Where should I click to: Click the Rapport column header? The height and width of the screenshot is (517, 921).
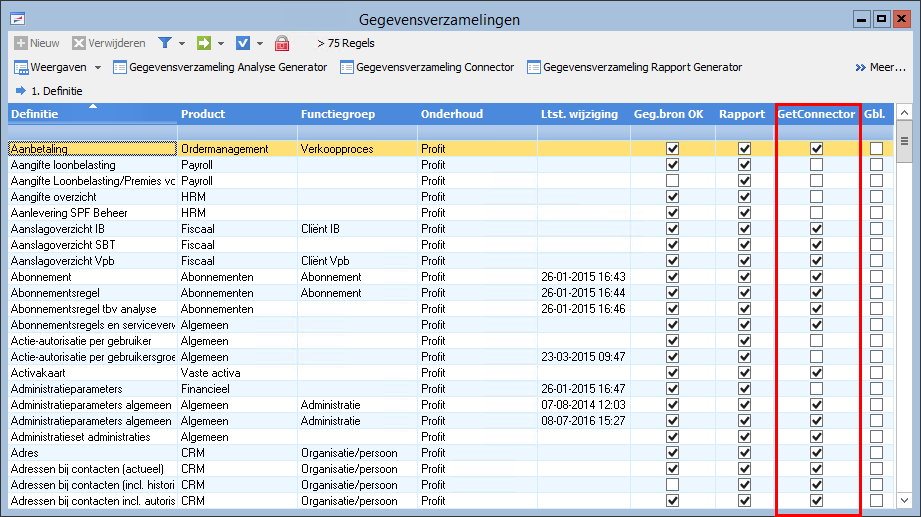click(x=745, y=114)
